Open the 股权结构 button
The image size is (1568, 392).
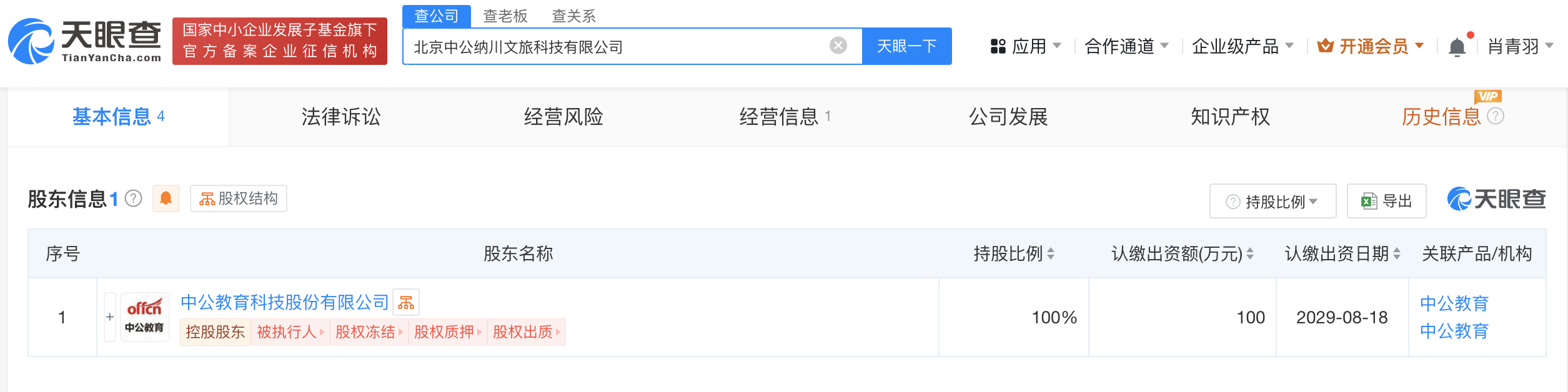point(239,198)
